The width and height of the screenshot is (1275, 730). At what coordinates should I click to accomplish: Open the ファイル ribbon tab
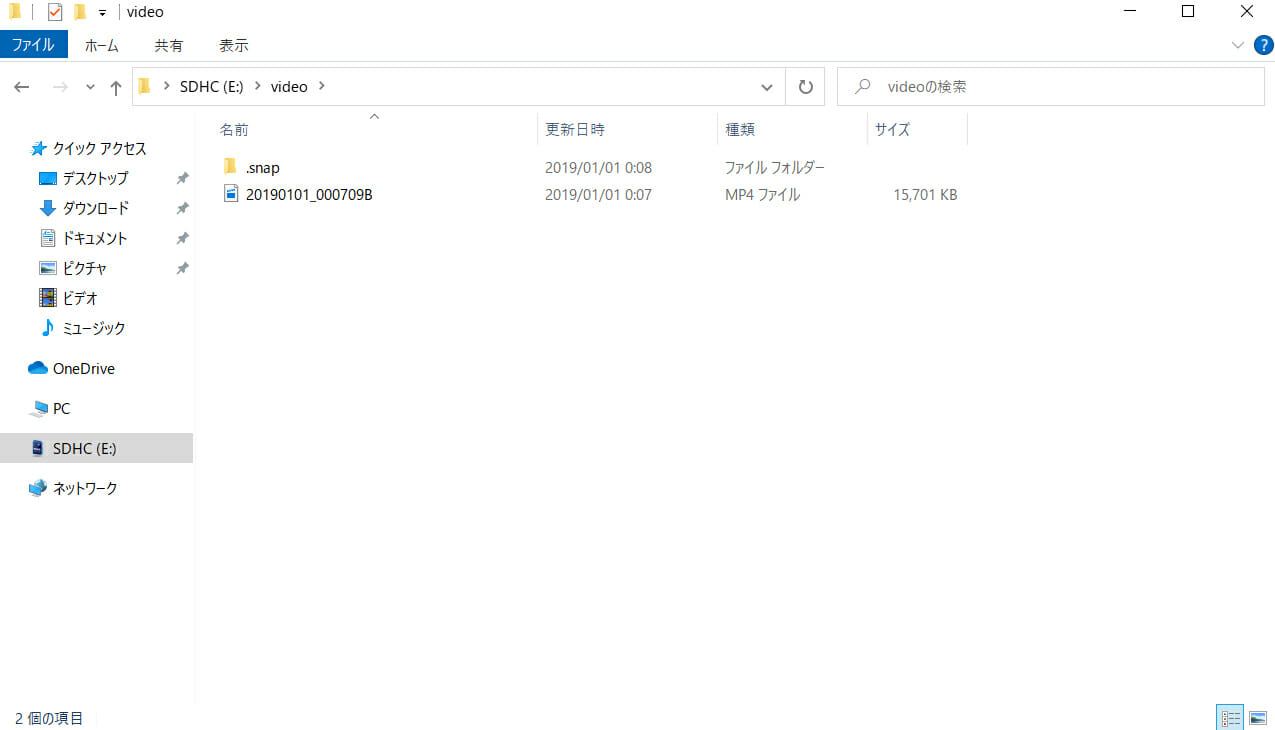coord(34,45)
